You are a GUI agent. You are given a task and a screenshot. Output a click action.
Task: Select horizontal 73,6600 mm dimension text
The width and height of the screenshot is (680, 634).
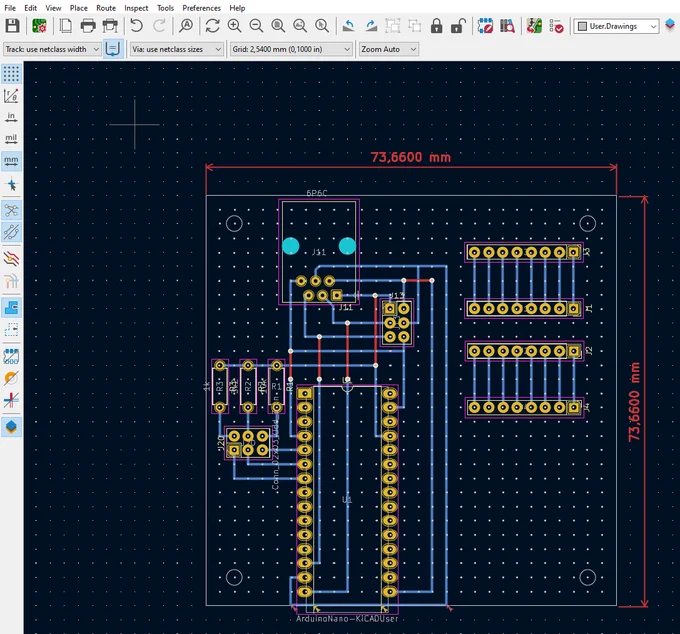point(410,157)
